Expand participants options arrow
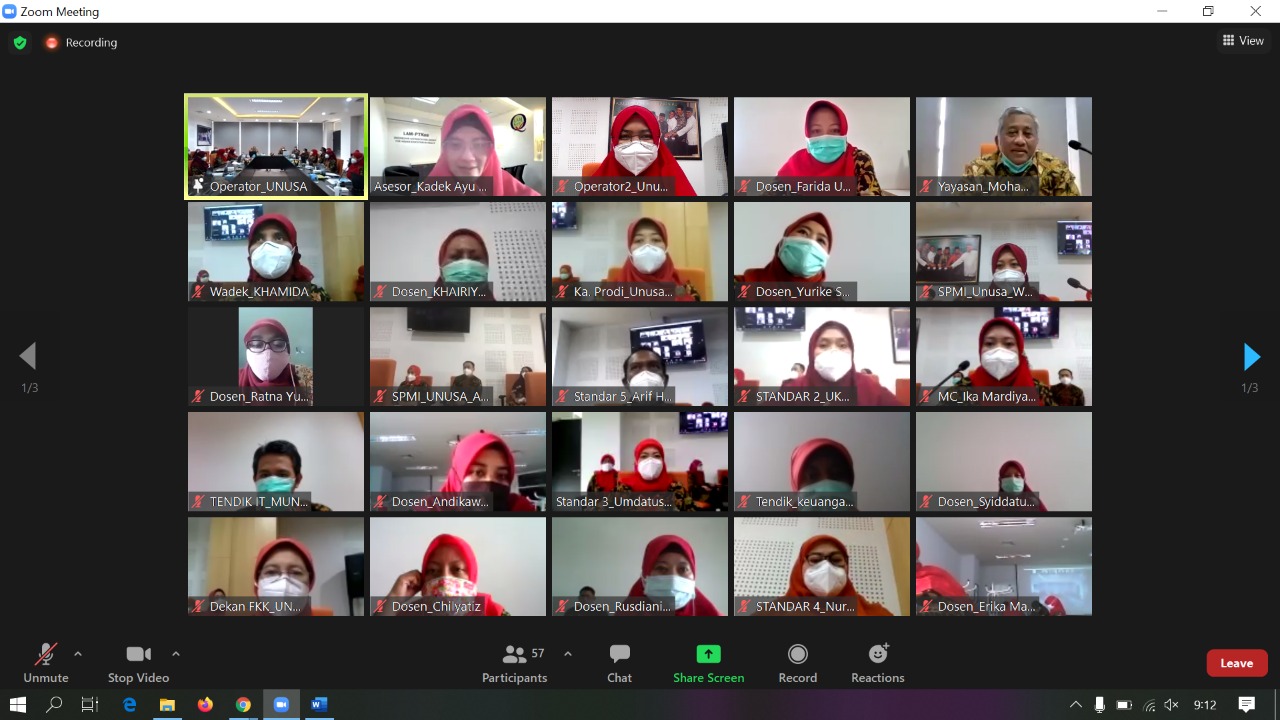Image resolution: width=1280 pixels, height=720 pixels. [568, 654]
